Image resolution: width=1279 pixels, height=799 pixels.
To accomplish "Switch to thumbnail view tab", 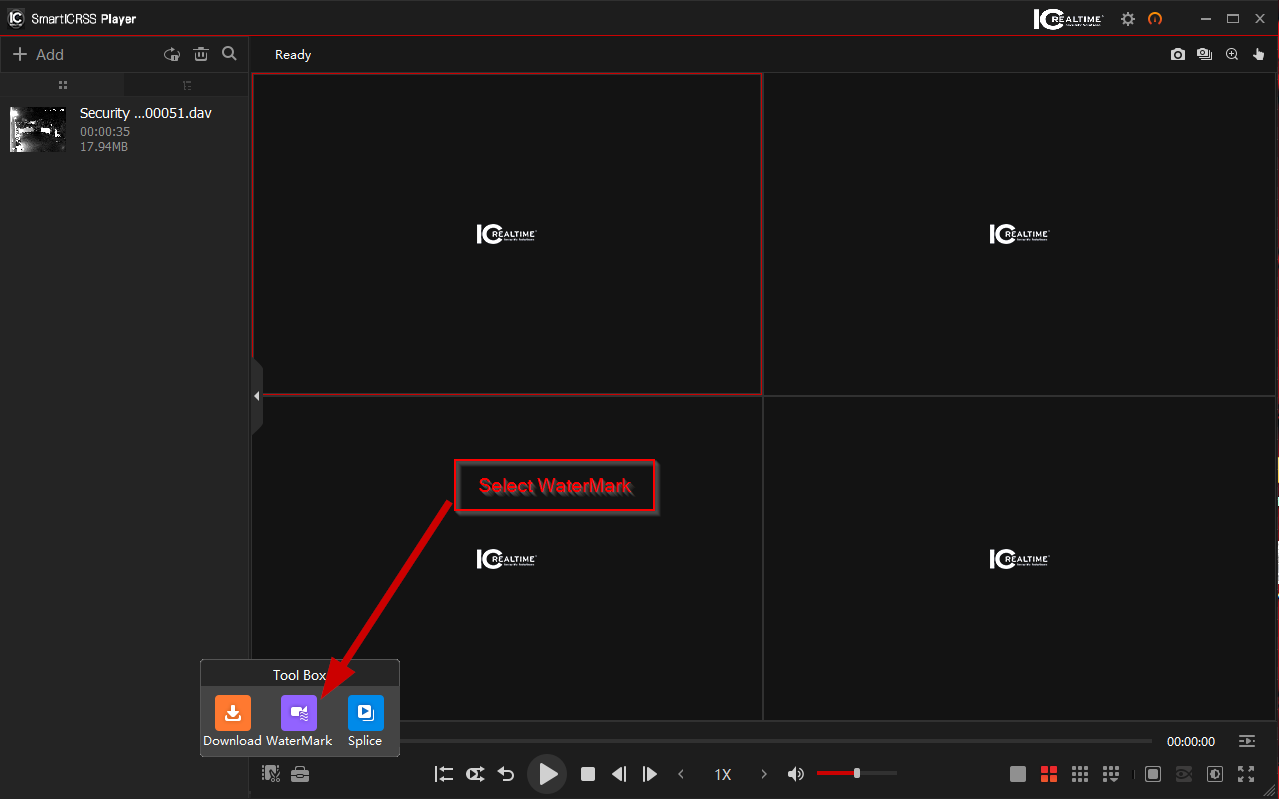I will [62, 85].
